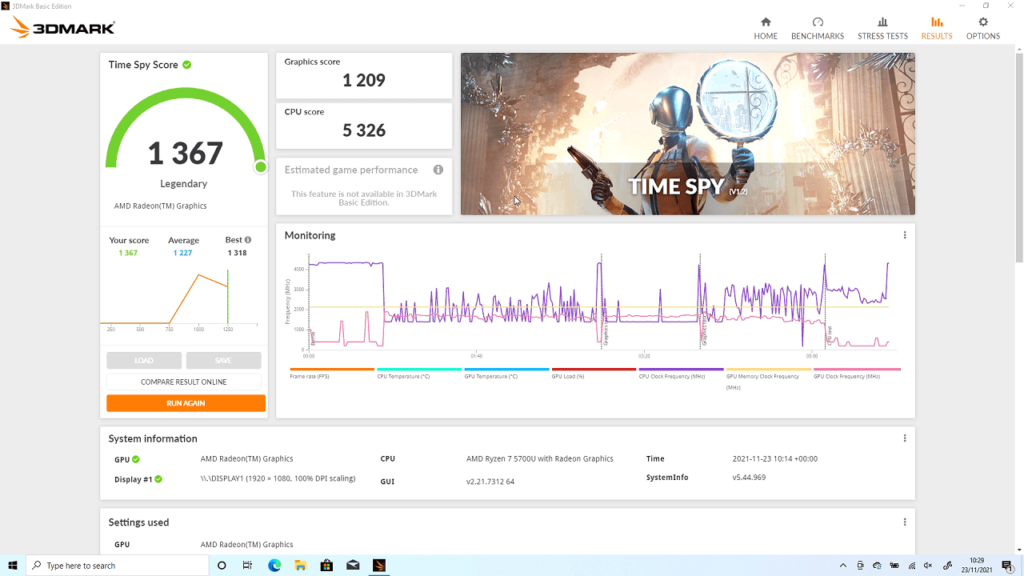
Task: Click the pen/link tray icon
Action: coord(947,566)
